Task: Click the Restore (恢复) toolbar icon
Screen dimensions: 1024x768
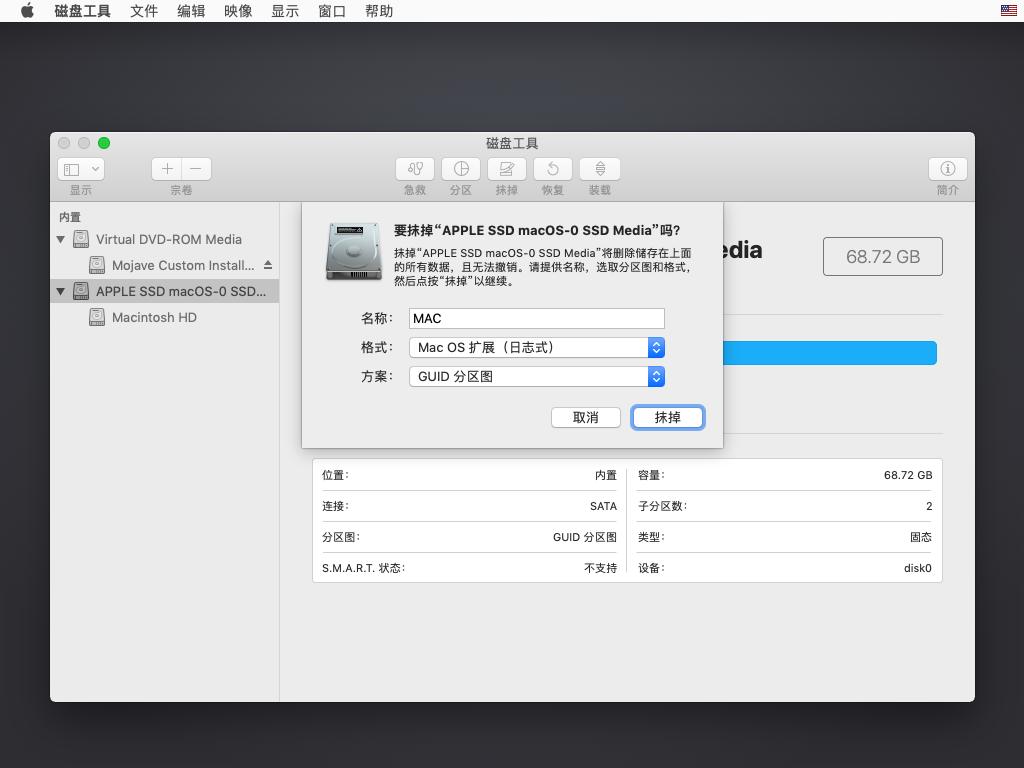Action: pos(553,169)
